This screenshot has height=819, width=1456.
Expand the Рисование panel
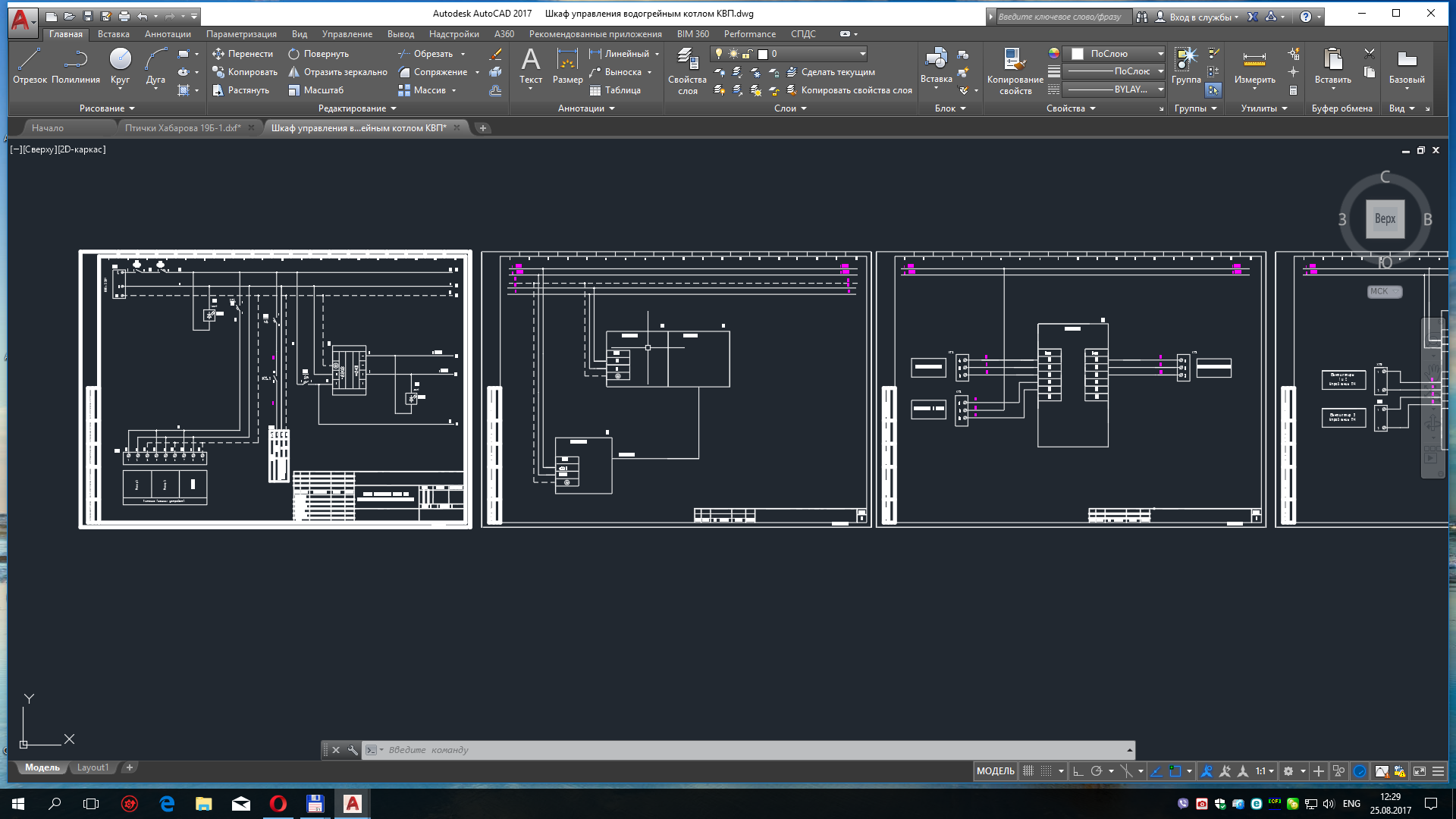[107, 108]
